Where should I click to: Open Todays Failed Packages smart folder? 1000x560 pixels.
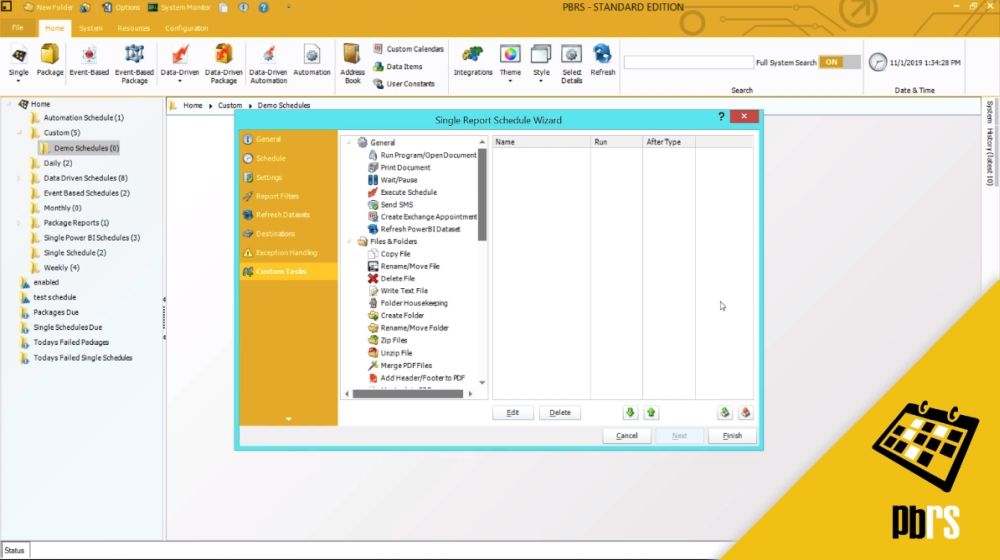(64, 343)
